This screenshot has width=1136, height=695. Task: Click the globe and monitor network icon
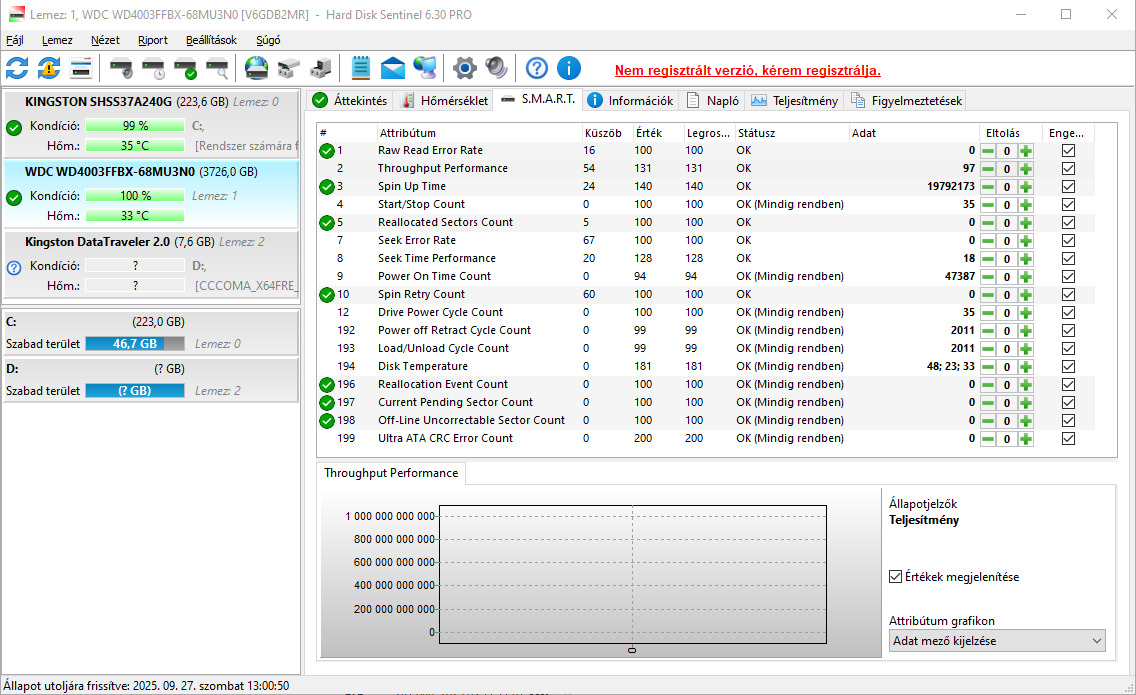coord(425,69)
